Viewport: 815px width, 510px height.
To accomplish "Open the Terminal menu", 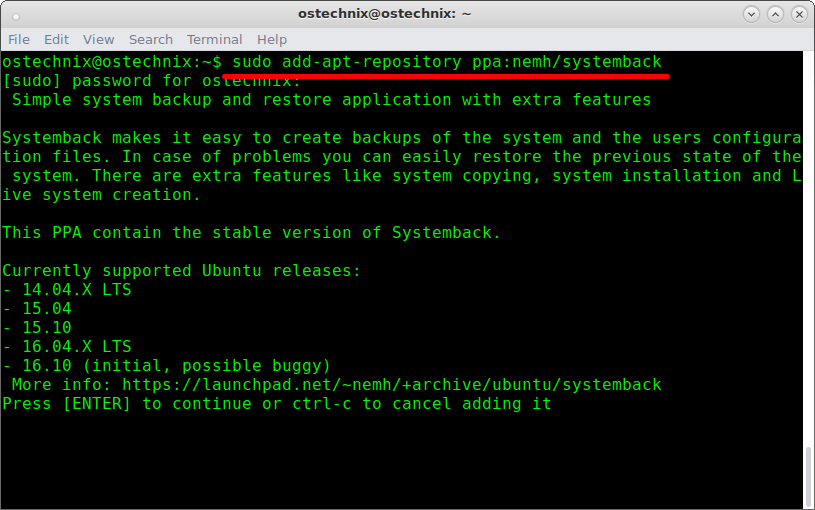I will pos(214,40).
